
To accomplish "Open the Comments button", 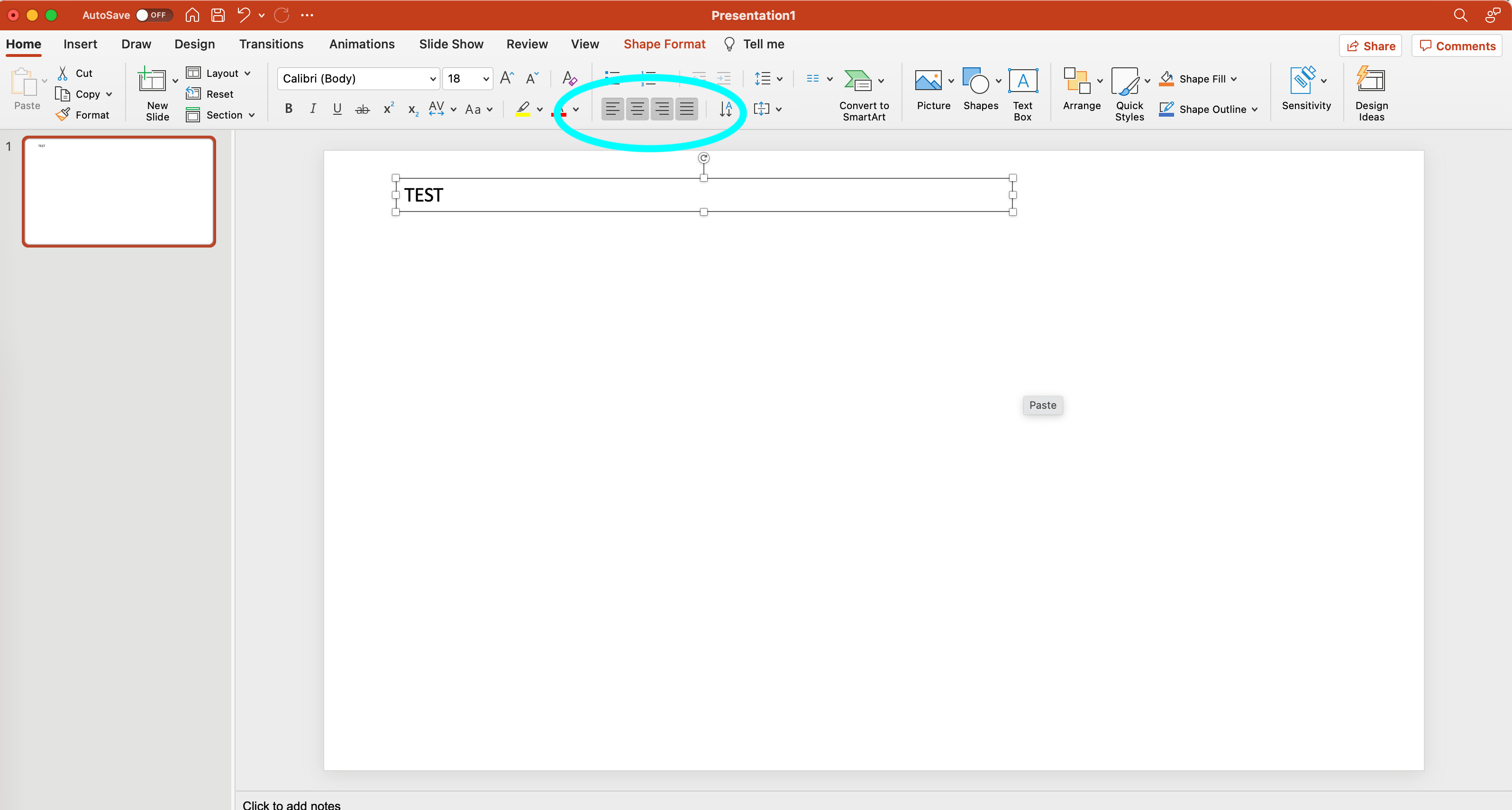I will [x=1457, y=46].
